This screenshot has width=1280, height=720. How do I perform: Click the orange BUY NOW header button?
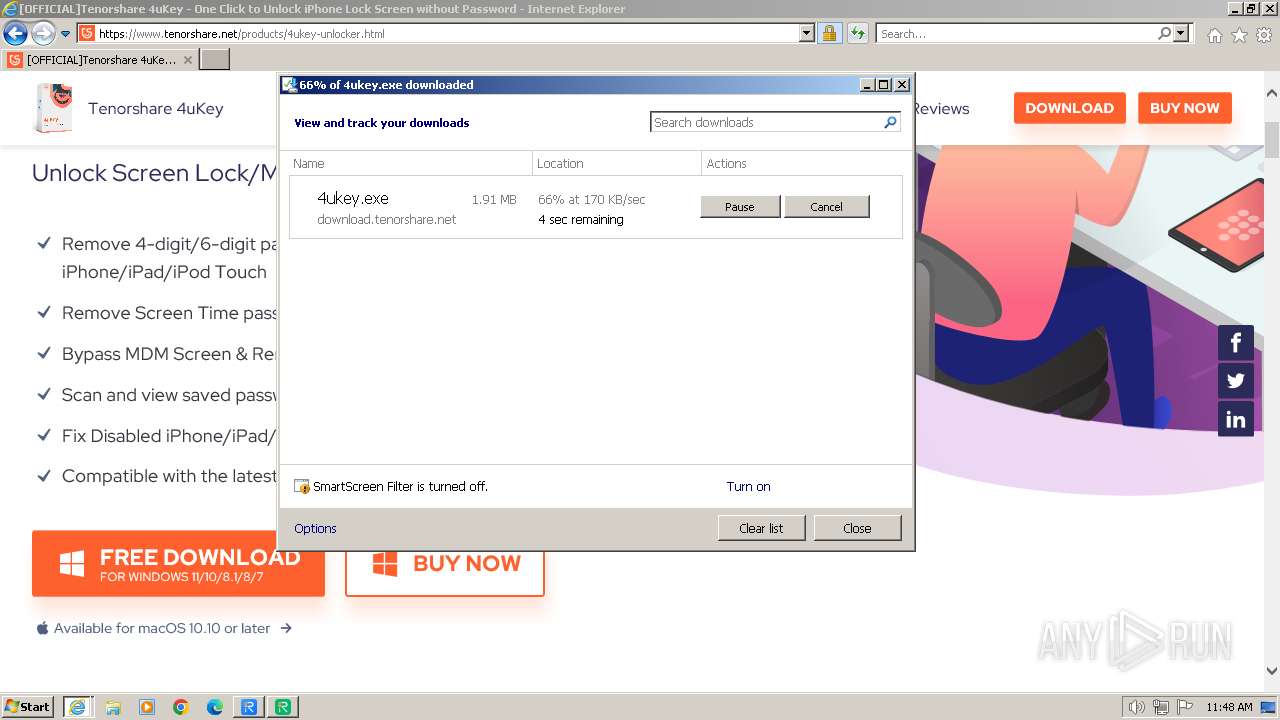click(x=1184, y=108)
